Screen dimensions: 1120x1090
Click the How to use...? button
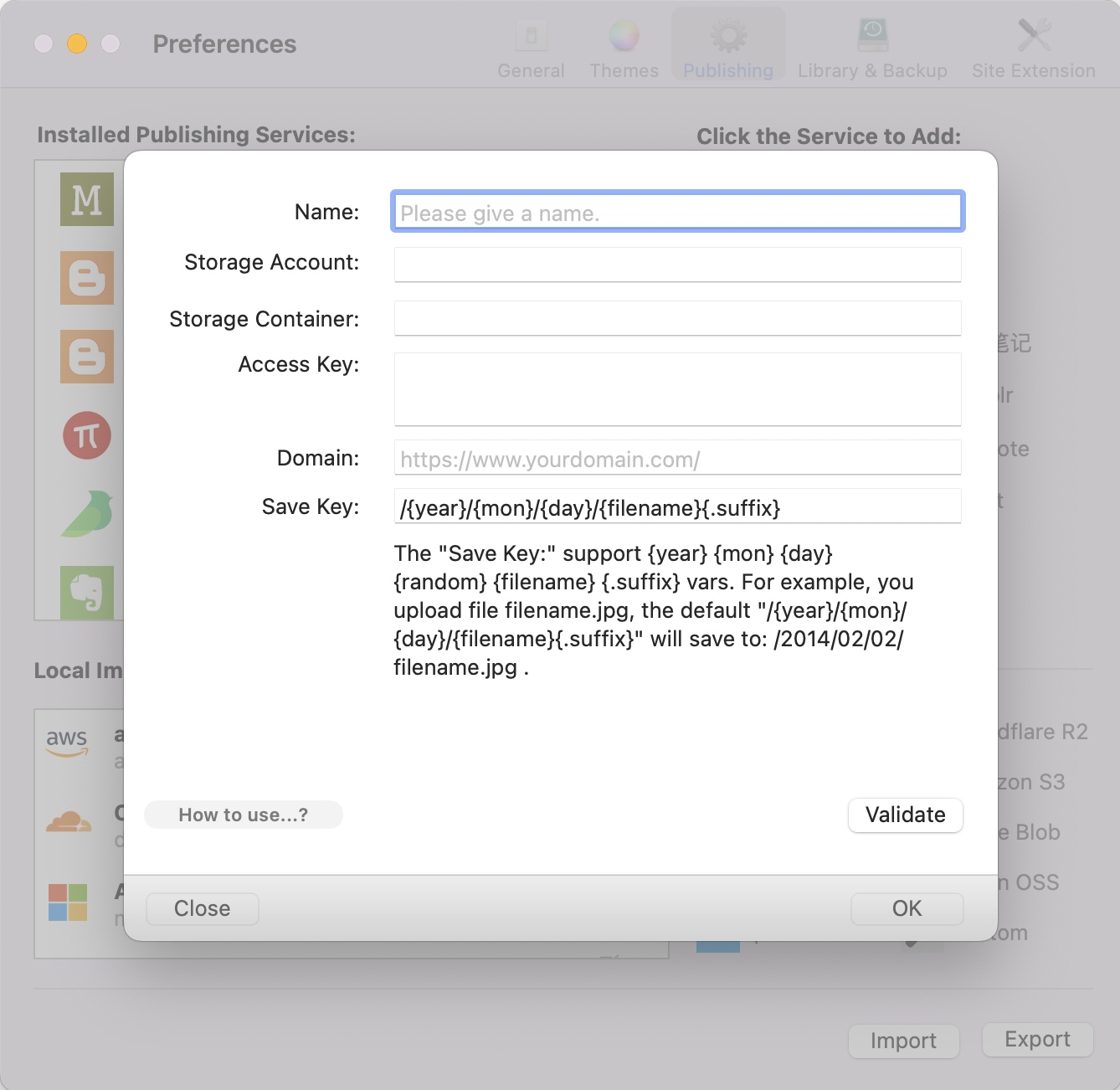point(244,815)
